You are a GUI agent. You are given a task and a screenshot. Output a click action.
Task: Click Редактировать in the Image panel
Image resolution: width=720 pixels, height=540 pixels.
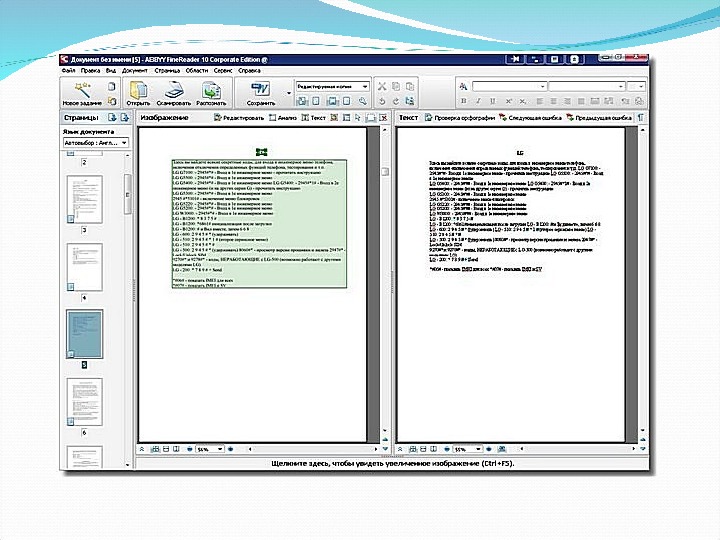(x=239, y=118)
